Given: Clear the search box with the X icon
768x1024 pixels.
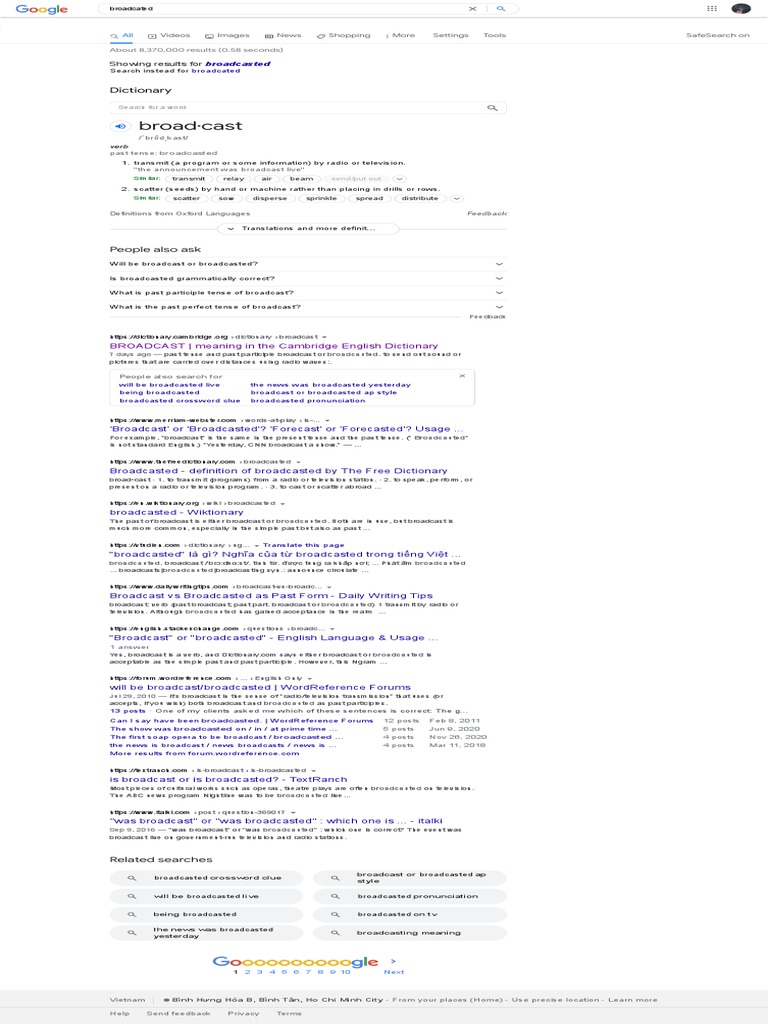Looking at the screenshot, I should tap(473, 9).
